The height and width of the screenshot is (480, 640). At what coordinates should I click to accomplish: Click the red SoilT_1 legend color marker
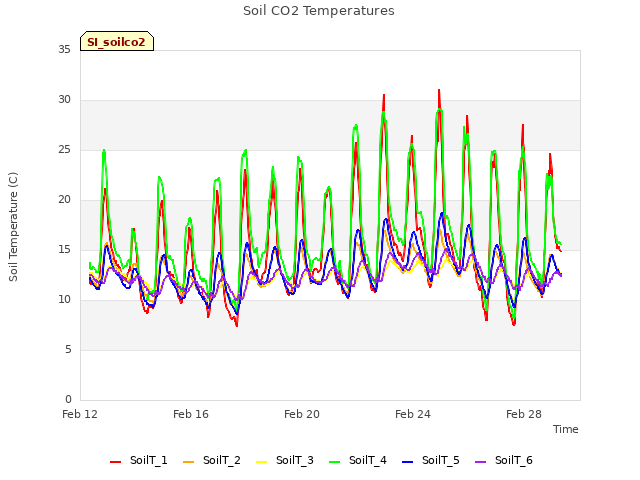(x=116, y=462)
